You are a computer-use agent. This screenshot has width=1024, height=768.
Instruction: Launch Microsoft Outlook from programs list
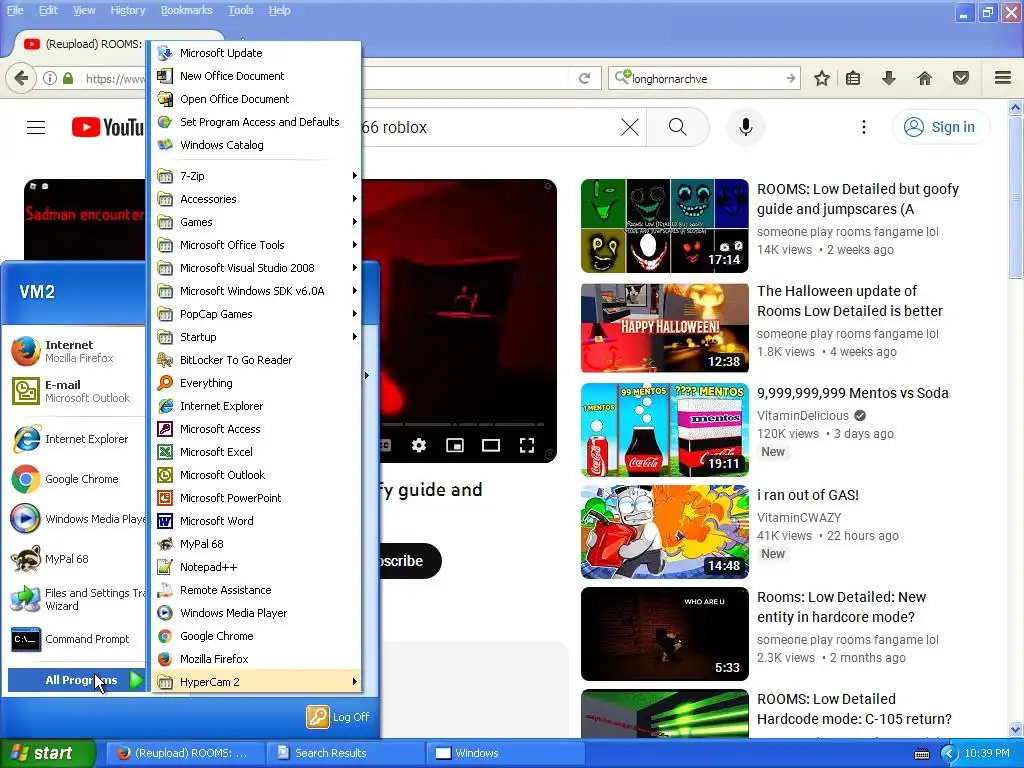256,475
